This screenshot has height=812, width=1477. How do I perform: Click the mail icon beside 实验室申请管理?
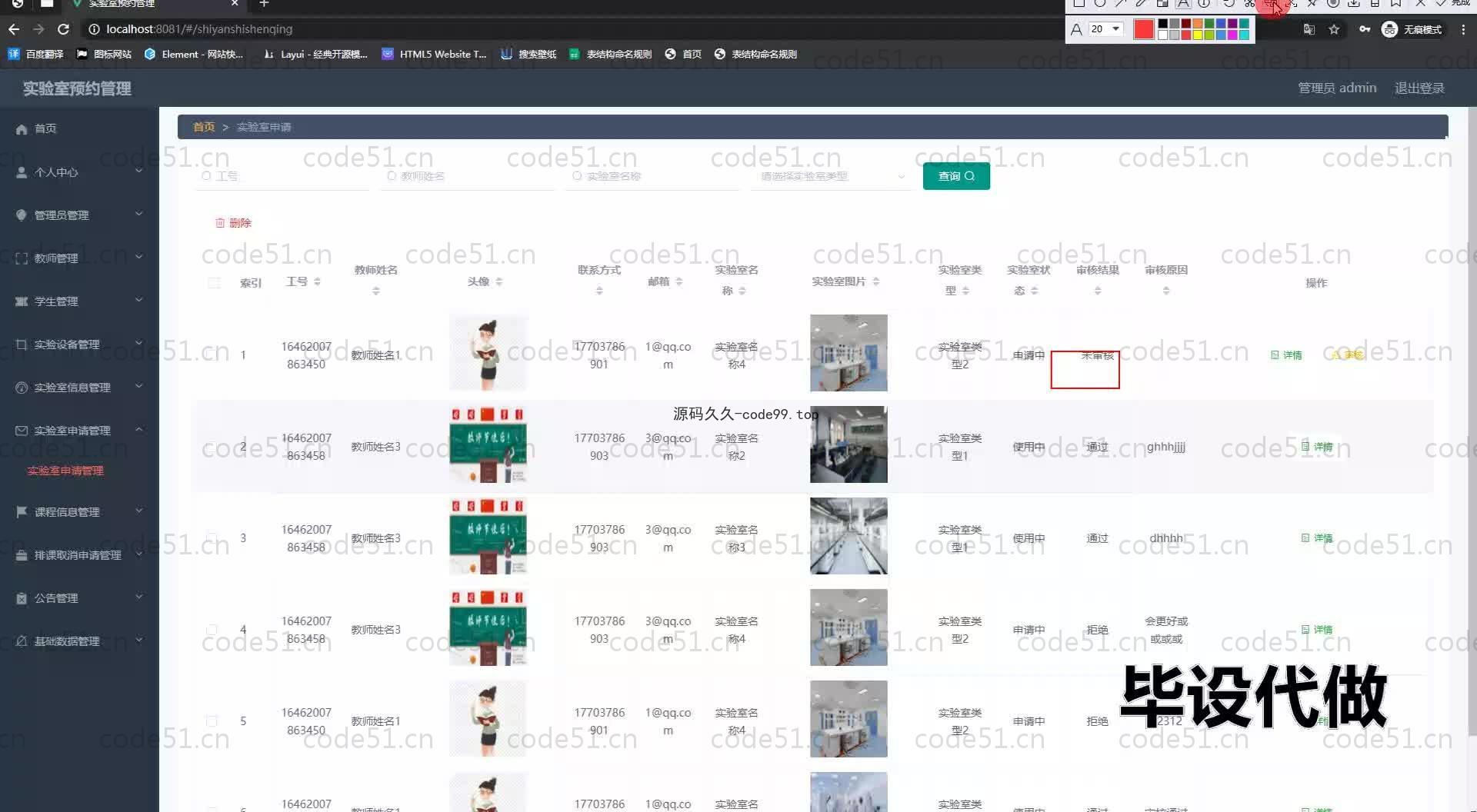tap(22, 431)
